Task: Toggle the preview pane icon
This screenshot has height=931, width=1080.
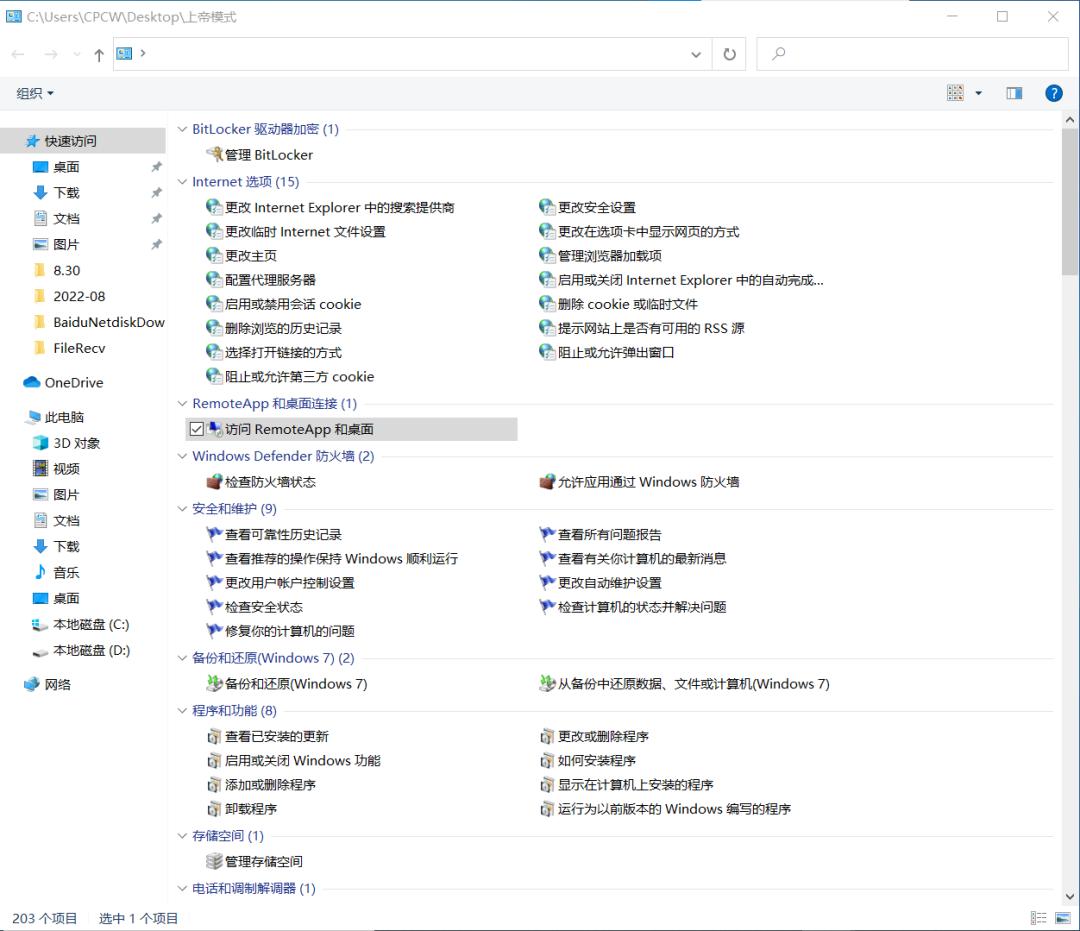Action: pyautogui.click(x=1014, y=93)
